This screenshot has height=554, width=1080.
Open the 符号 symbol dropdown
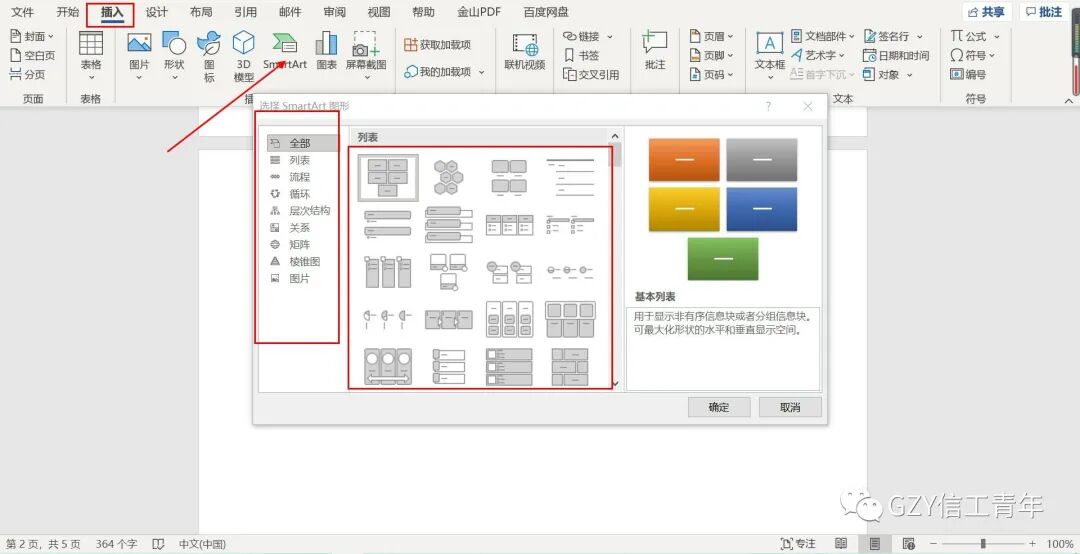pos(973,55)
